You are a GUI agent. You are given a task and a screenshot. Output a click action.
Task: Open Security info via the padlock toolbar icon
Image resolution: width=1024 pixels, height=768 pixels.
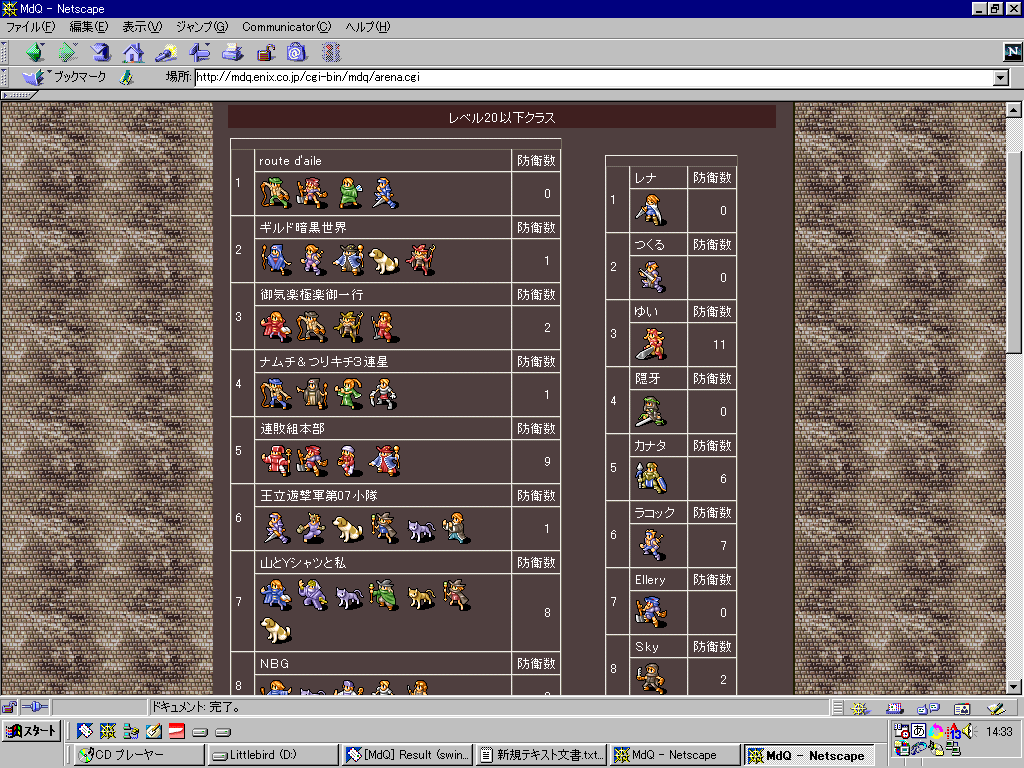pos(265,52)
